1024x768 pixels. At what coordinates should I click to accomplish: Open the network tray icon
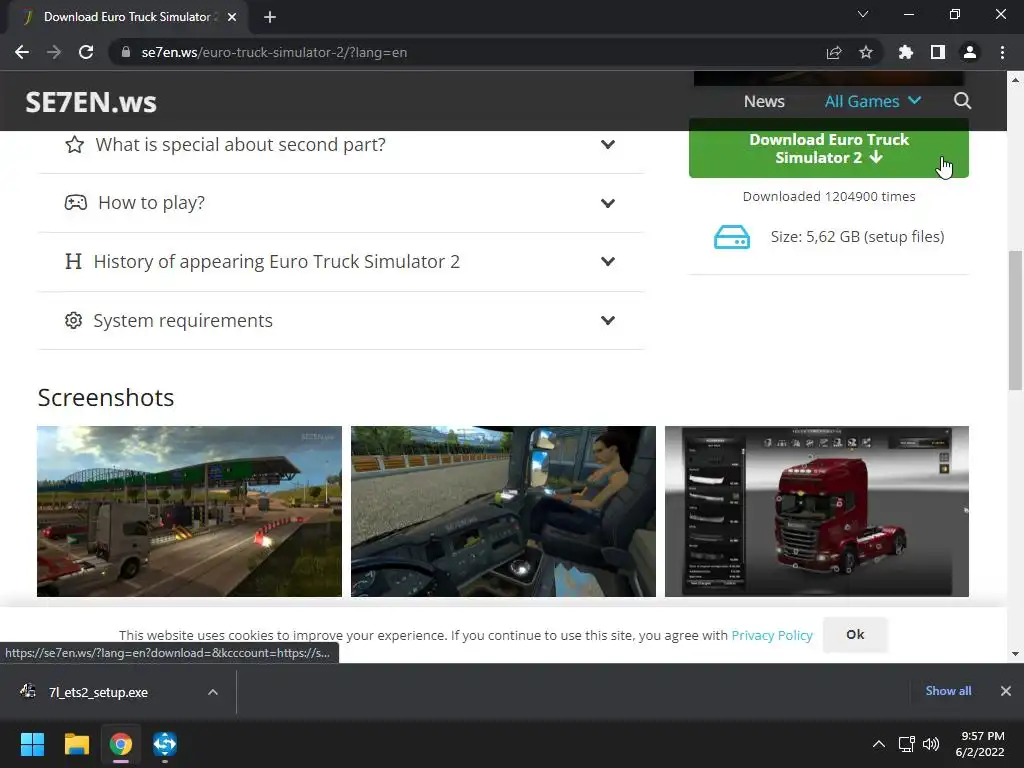coord(906,744)
